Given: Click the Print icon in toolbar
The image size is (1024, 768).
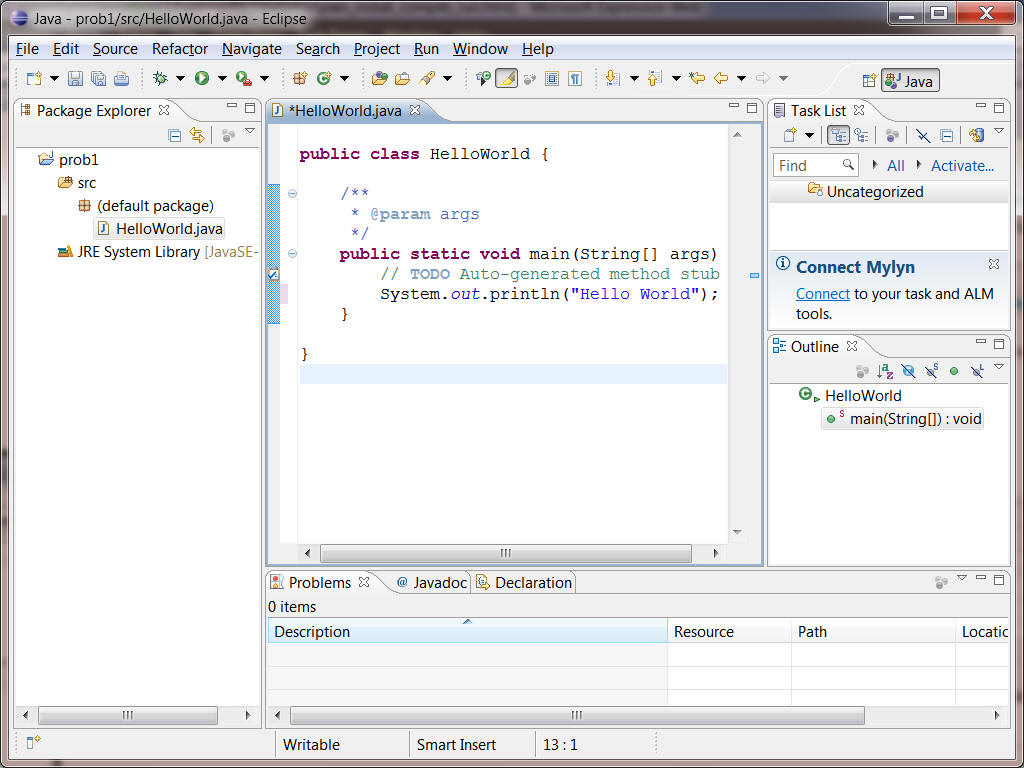Looking at the screenshot, I should pos(121,79).
